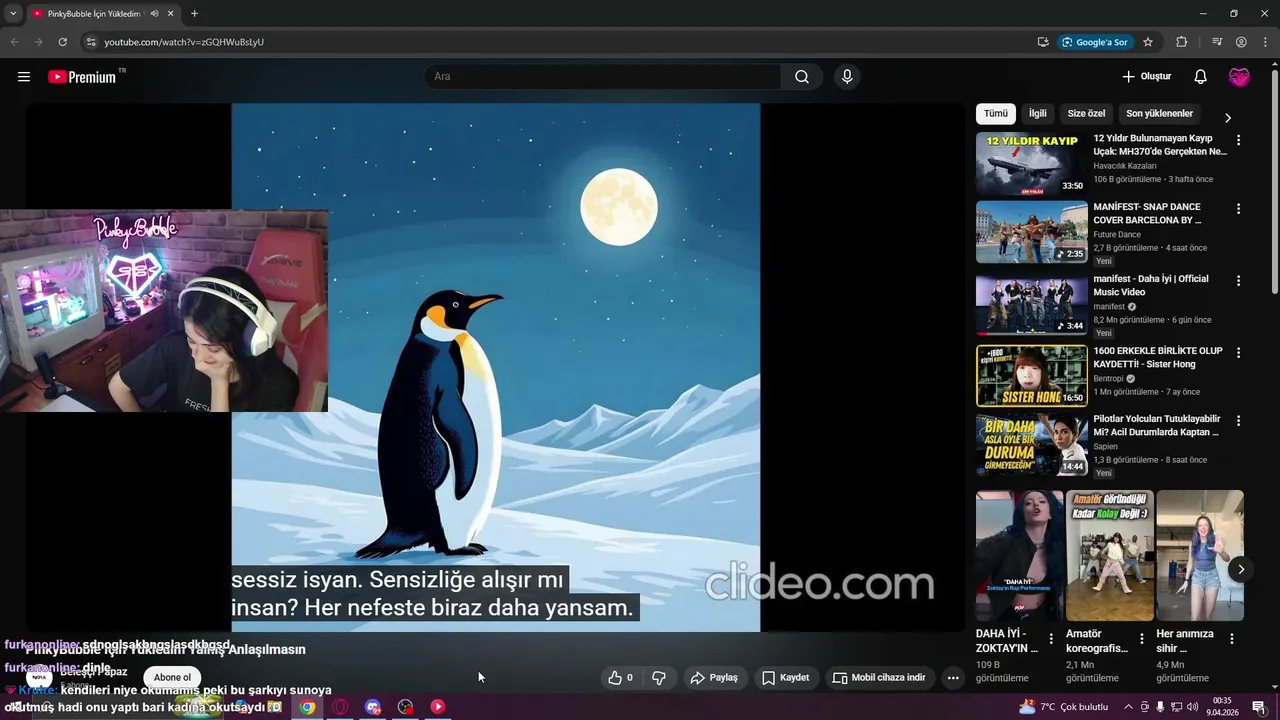Bookmark this page with star icon
Viewport: 1280px width, 720px height.
1148,42
